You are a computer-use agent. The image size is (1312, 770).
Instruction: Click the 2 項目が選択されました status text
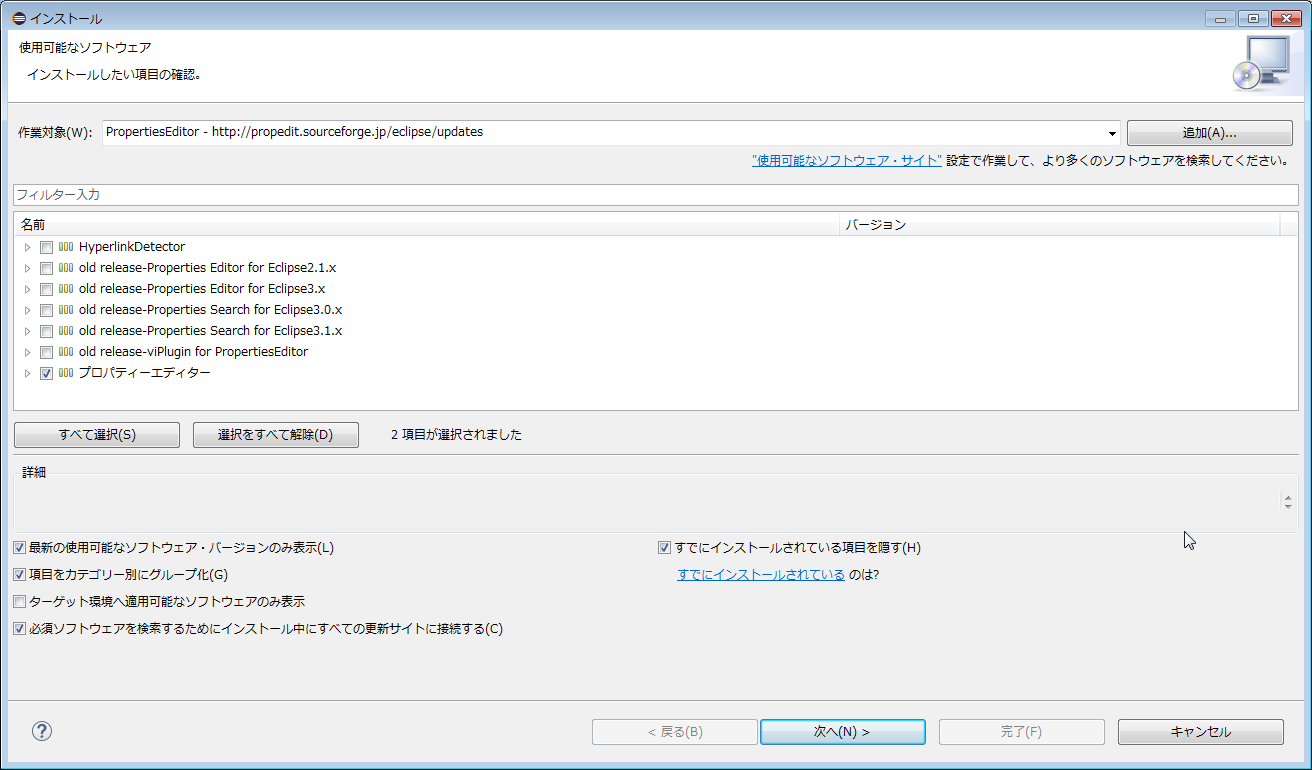click(456, 435)
